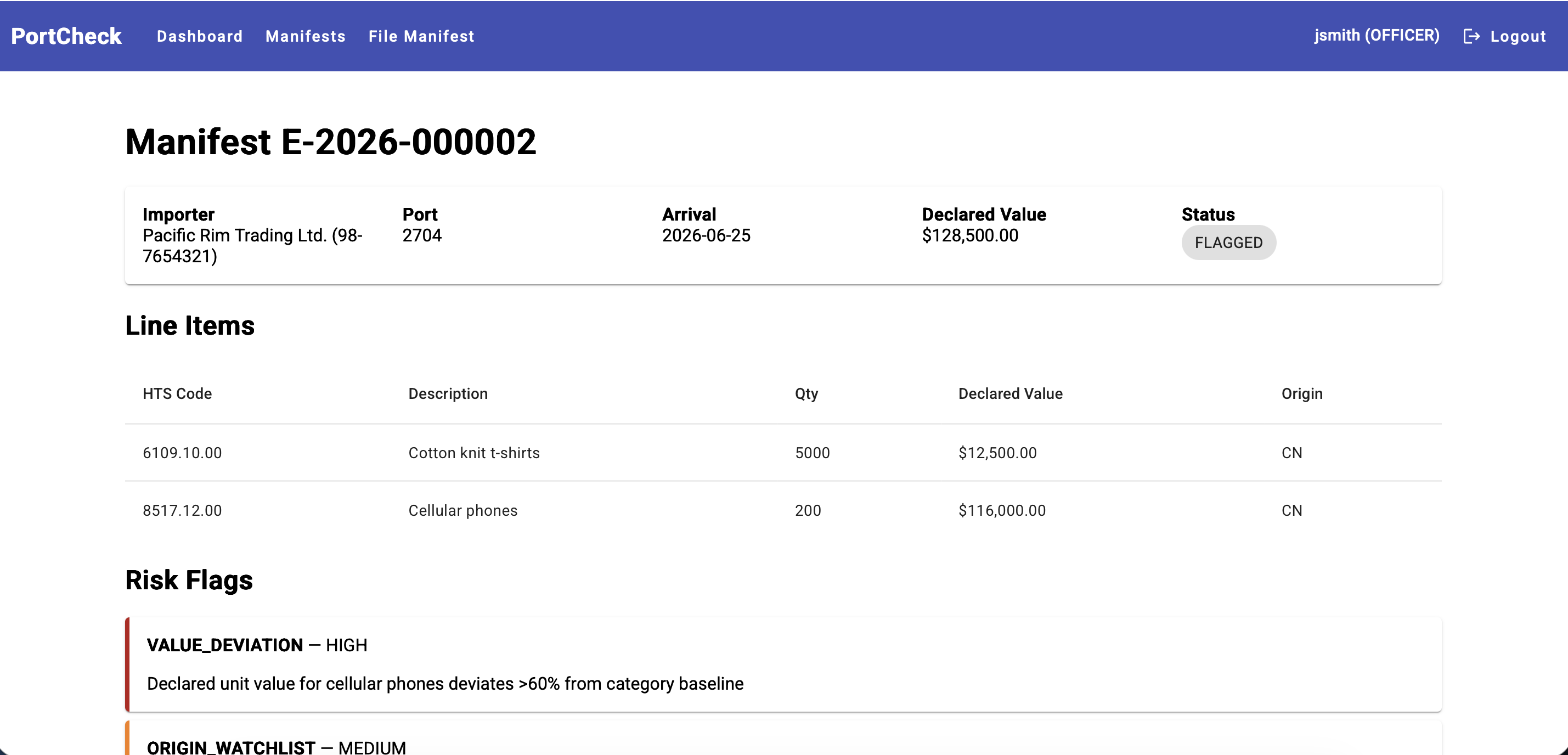Viewport: 1568px width, 755px height.
Task: Click the Risk Flags section heading
Action: tap(189, 581)
